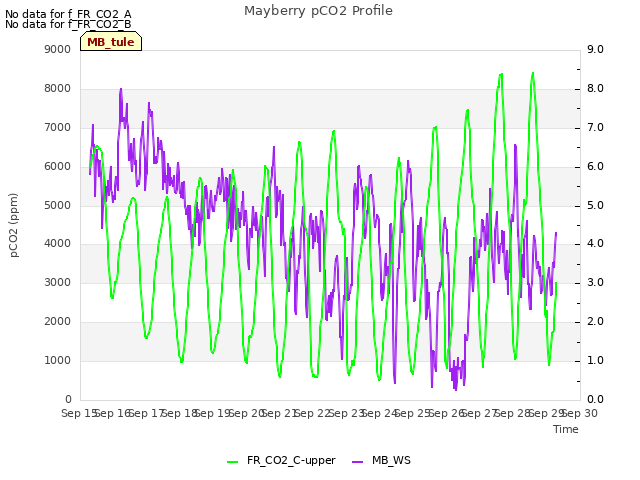
Task: Click the 4.0 right axis tick label
Action: coord(595,244)
